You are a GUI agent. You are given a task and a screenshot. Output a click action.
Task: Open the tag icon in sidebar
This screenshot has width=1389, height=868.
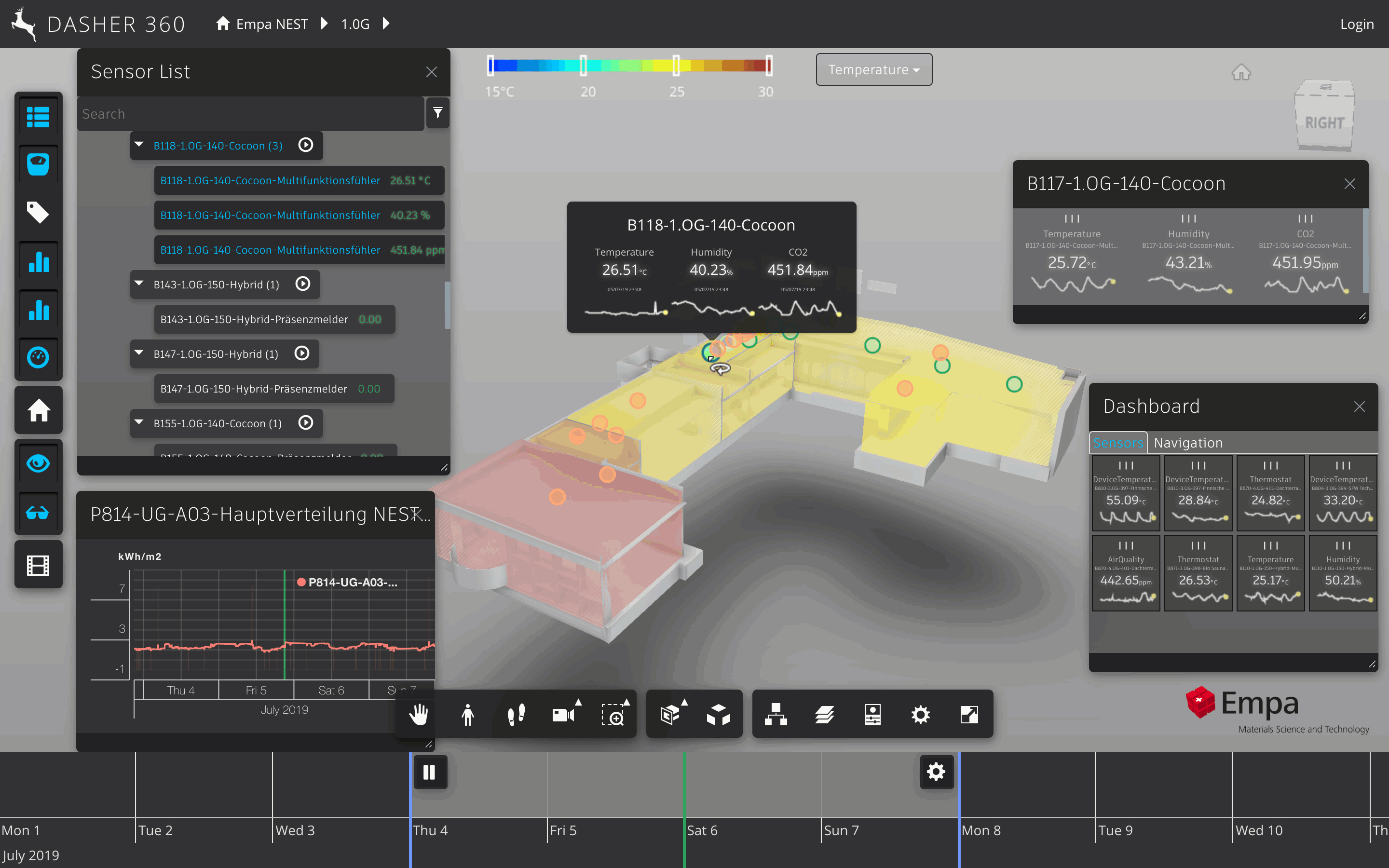pos(38,212)
